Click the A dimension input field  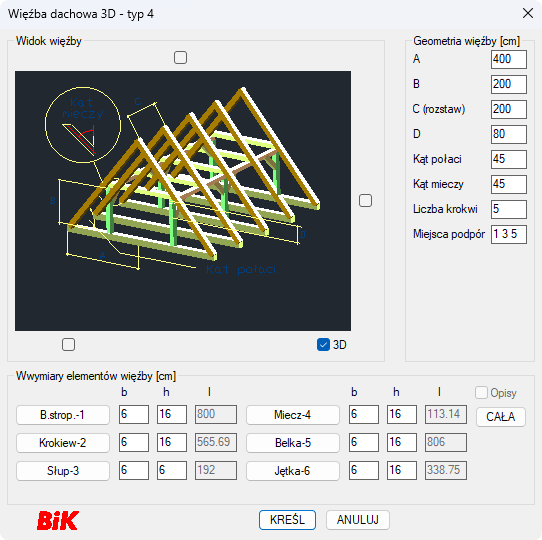(509, 59)
